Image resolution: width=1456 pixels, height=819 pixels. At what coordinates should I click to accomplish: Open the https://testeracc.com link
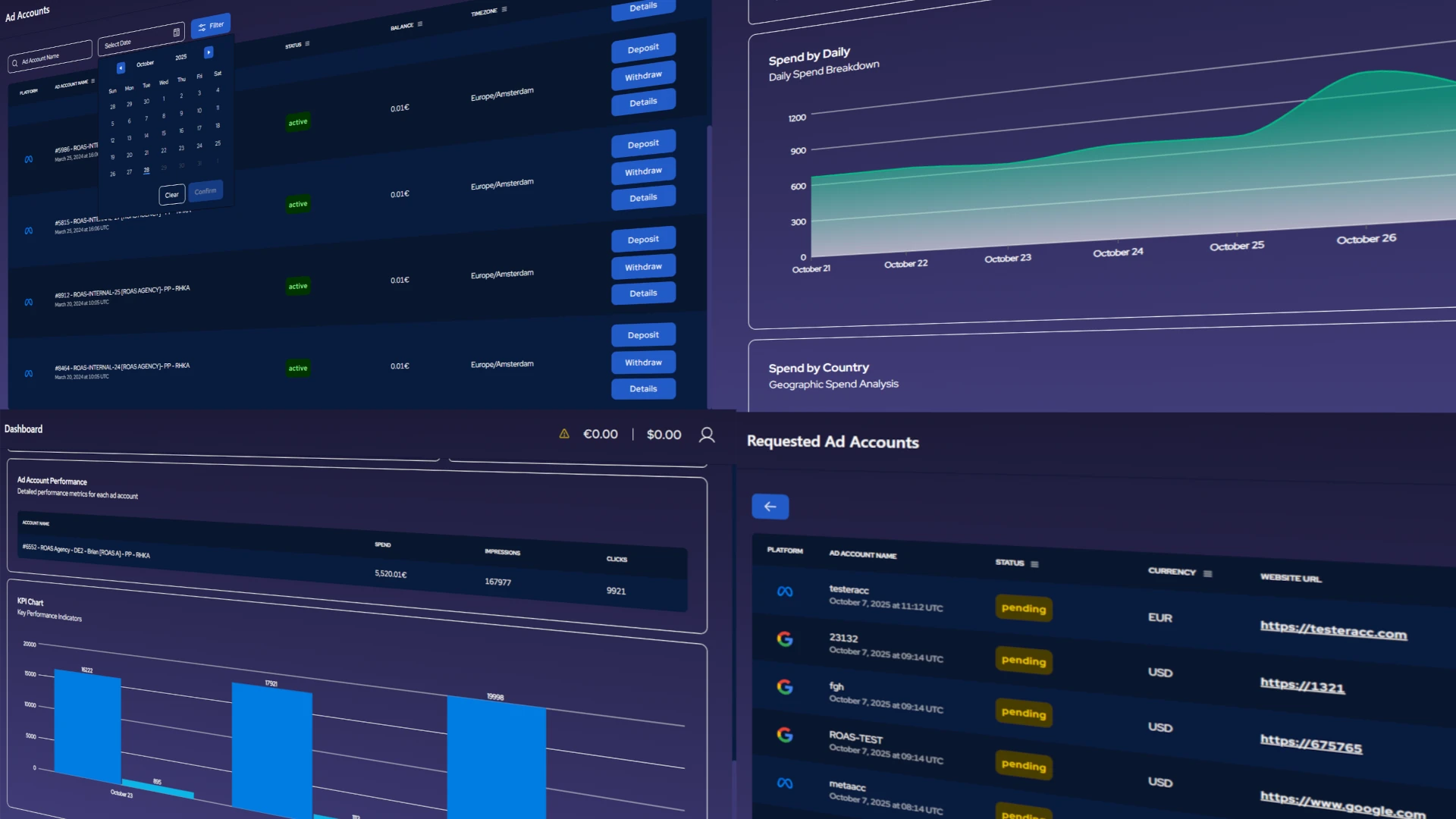click(1332, 631)
